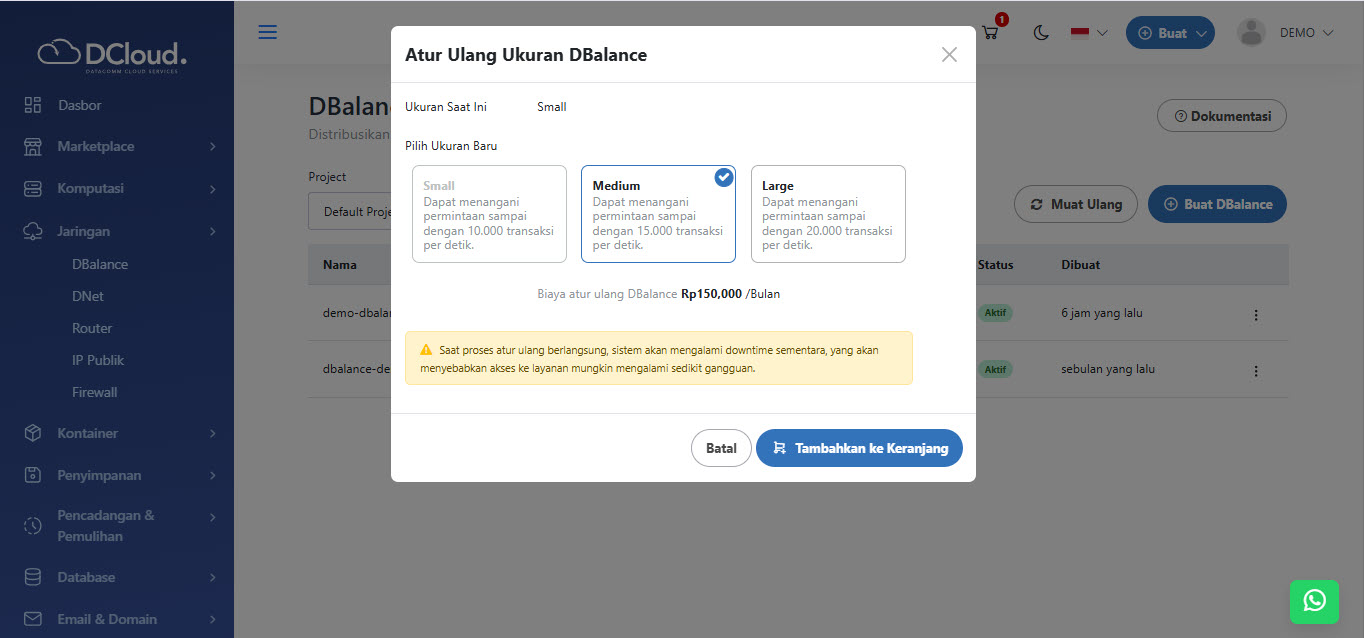Click the user avatar icon
The width and height of the screenshot is (1364, 638).
[1251, 33]
